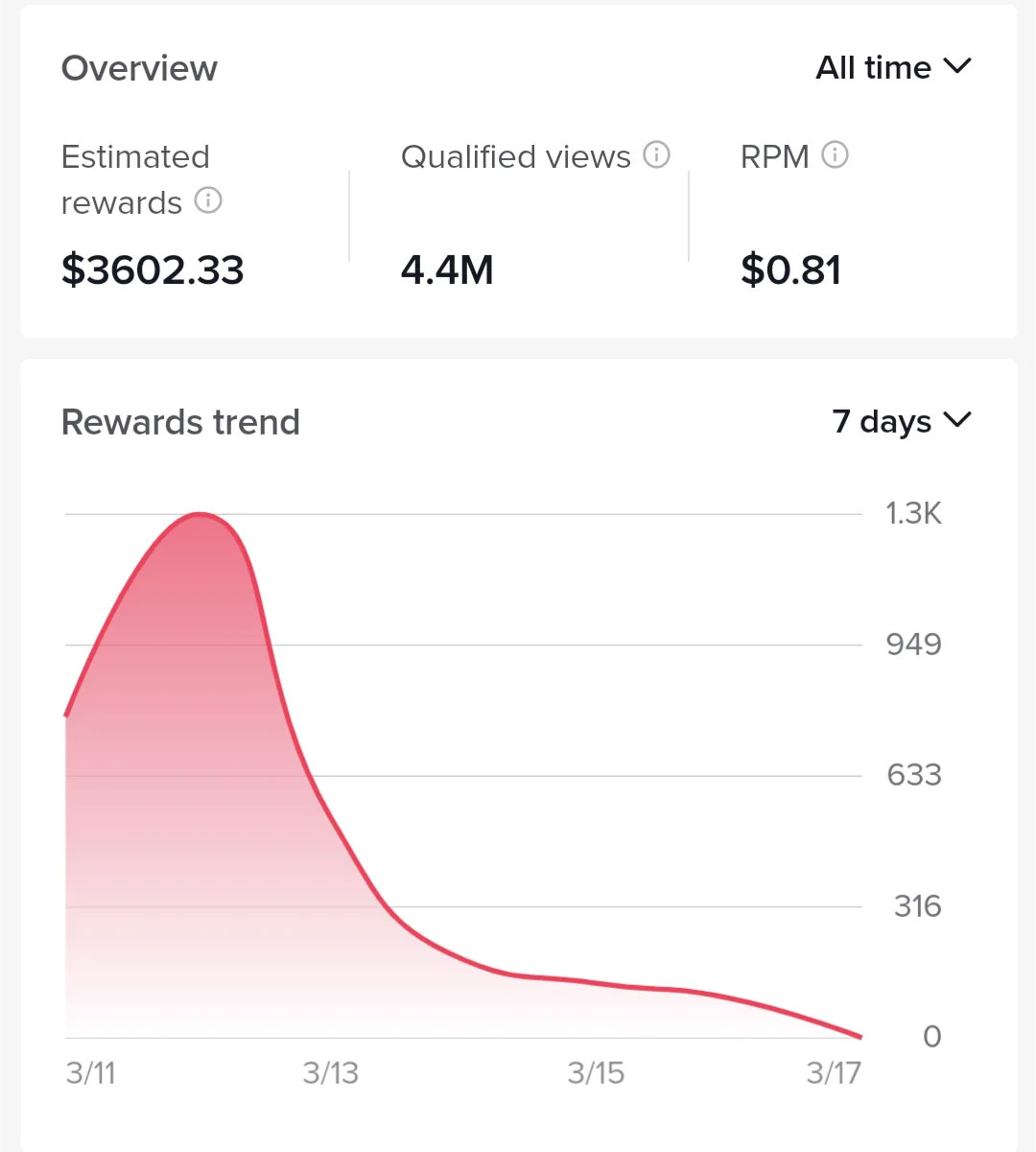
Task: Click the 633 y-axis gridline label
Action: pos(914,774)
